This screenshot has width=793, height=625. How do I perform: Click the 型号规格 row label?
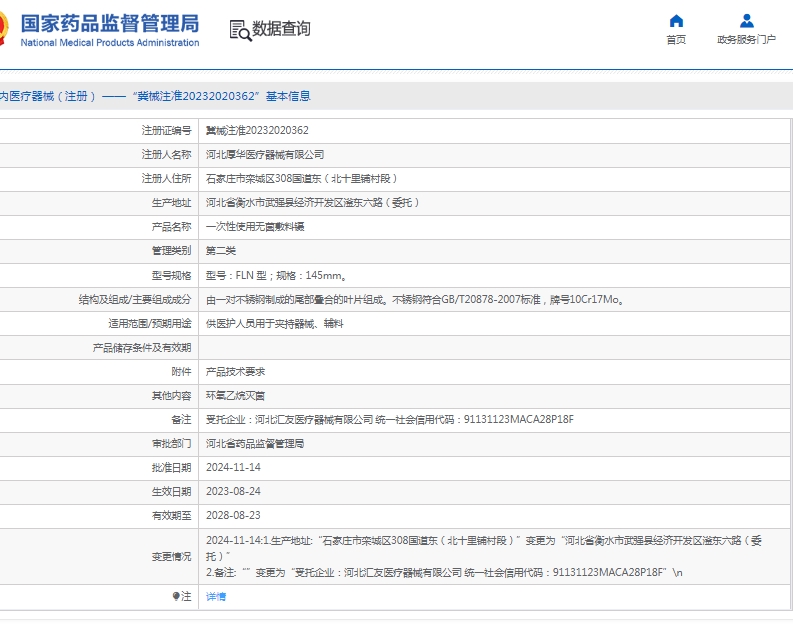point(171,276)
